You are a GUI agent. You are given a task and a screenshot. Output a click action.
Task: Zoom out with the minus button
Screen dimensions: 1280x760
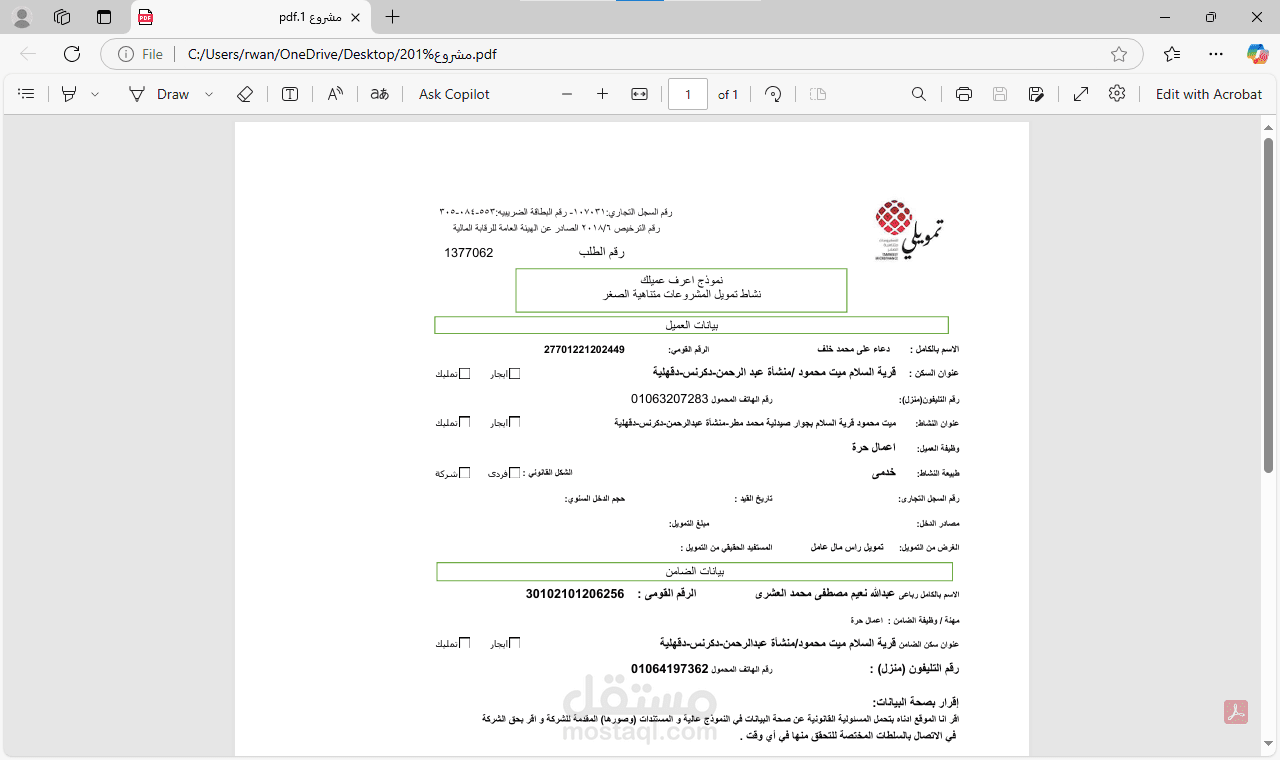coord(567,94)
